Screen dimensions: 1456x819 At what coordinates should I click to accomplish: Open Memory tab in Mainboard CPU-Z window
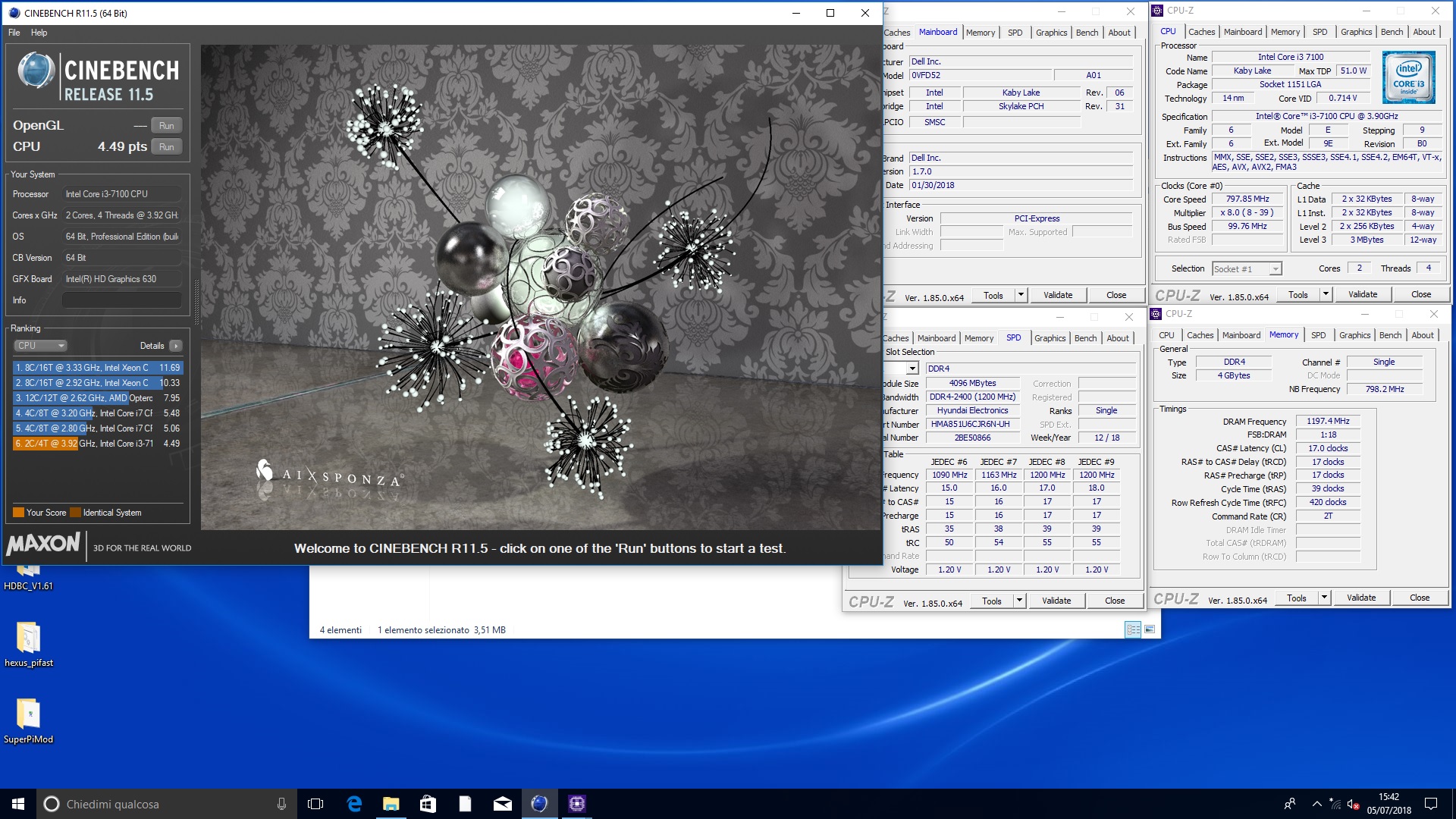point(980,33)
